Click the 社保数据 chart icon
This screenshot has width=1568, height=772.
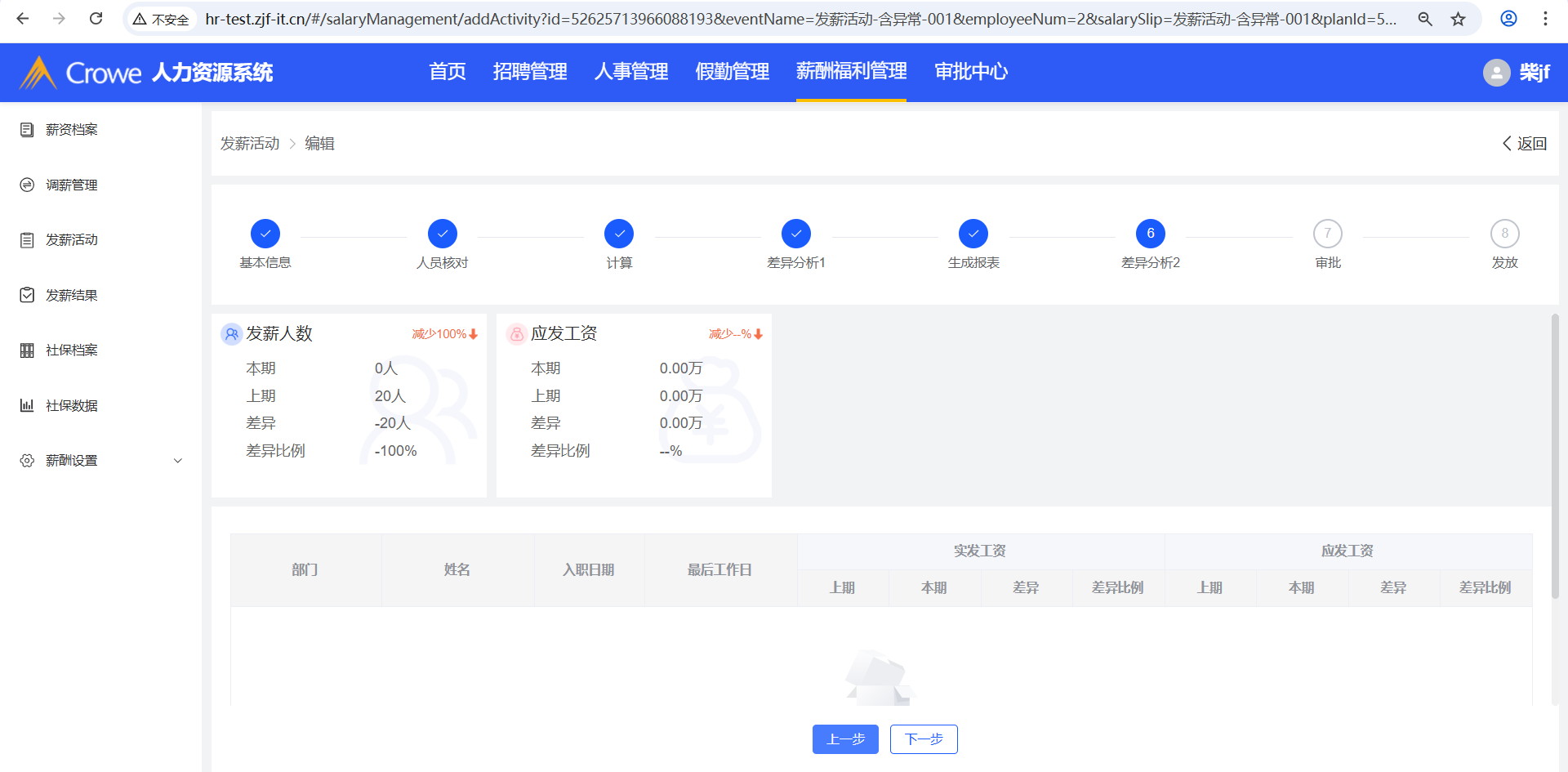point(27,405)
